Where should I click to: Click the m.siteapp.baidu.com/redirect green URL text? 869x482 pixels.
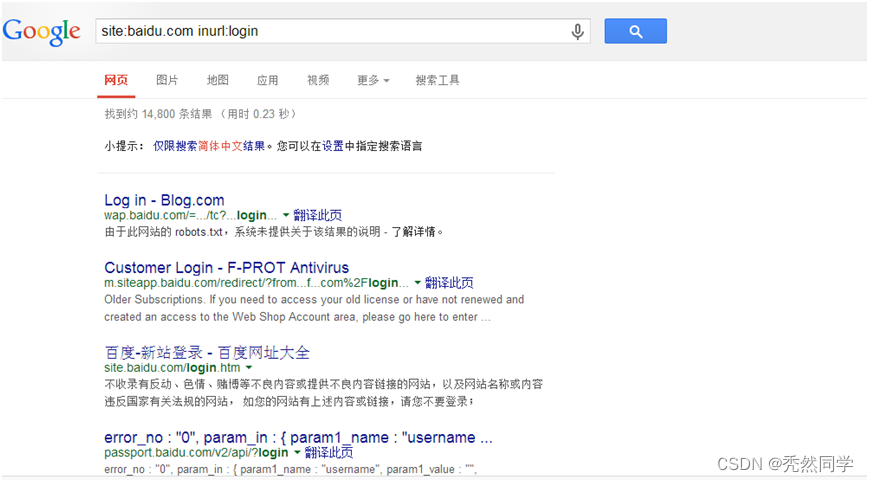click(256, 283)
